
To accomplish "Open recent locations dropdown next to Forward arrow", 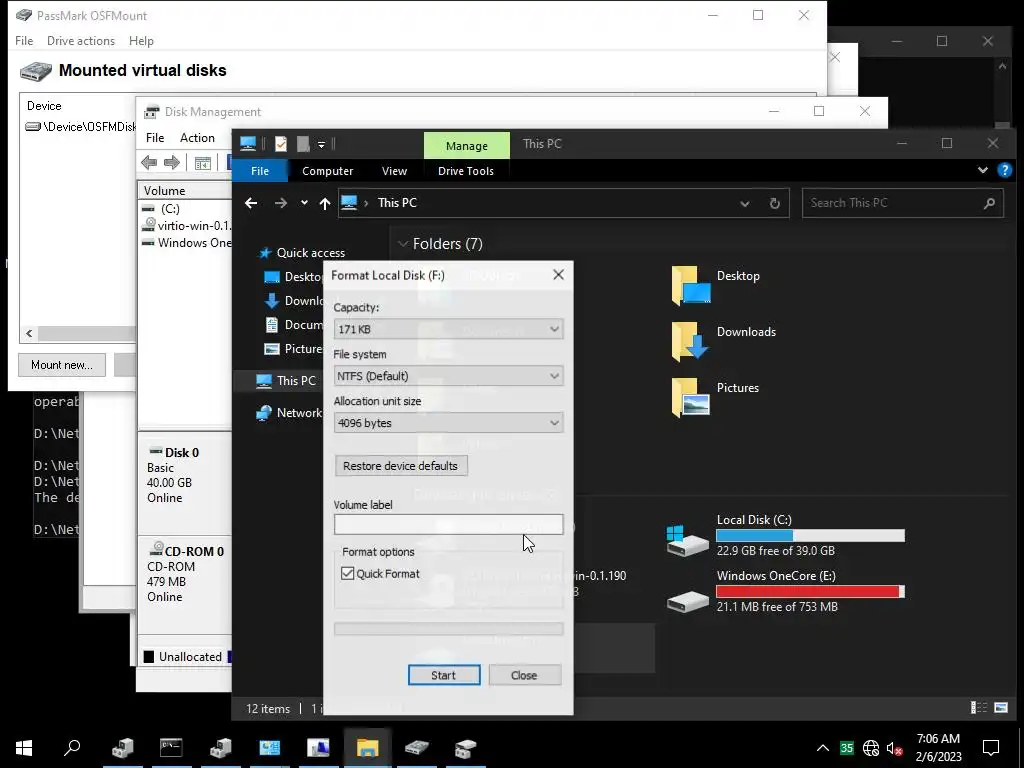I will pyautogui.click(x=304, y=203).
